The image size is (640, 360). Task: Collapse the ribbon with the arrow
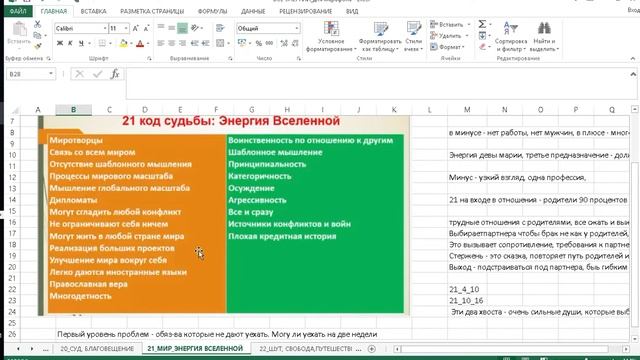click(633, 59)
